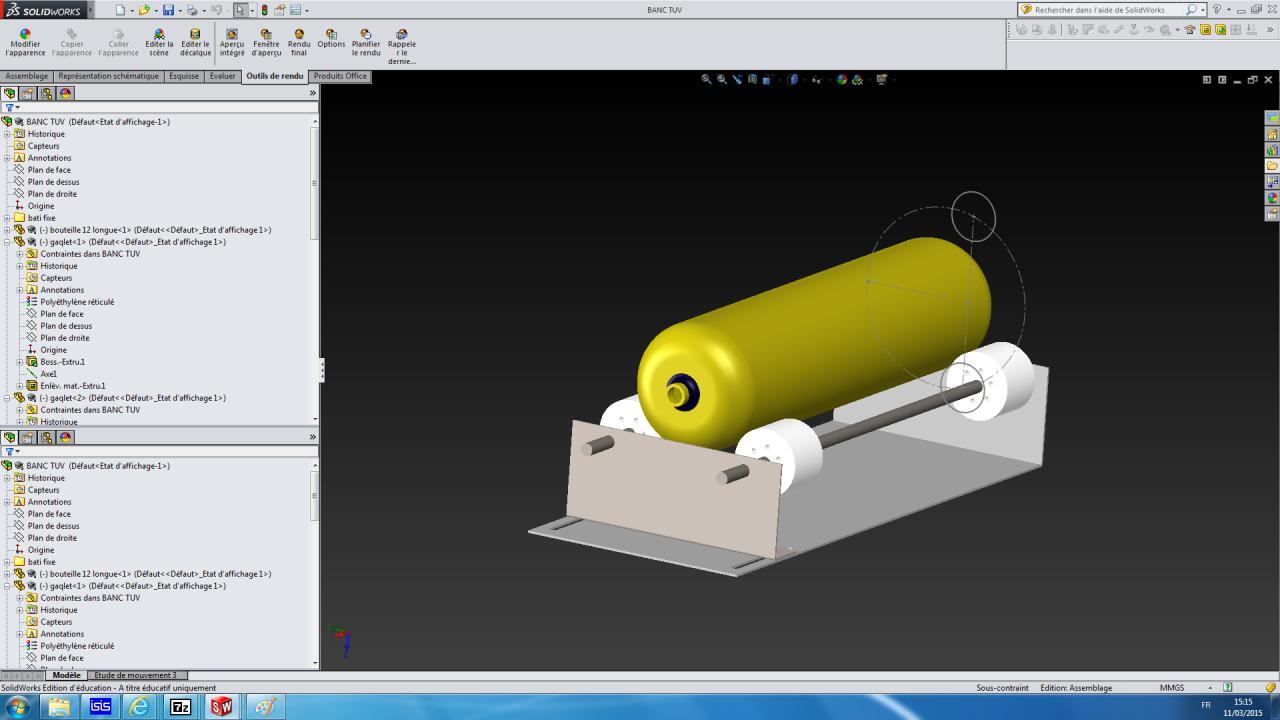This screenshot has width=1280, height=720.
Task: Click the Windows Start button
Action: point(18,707)
